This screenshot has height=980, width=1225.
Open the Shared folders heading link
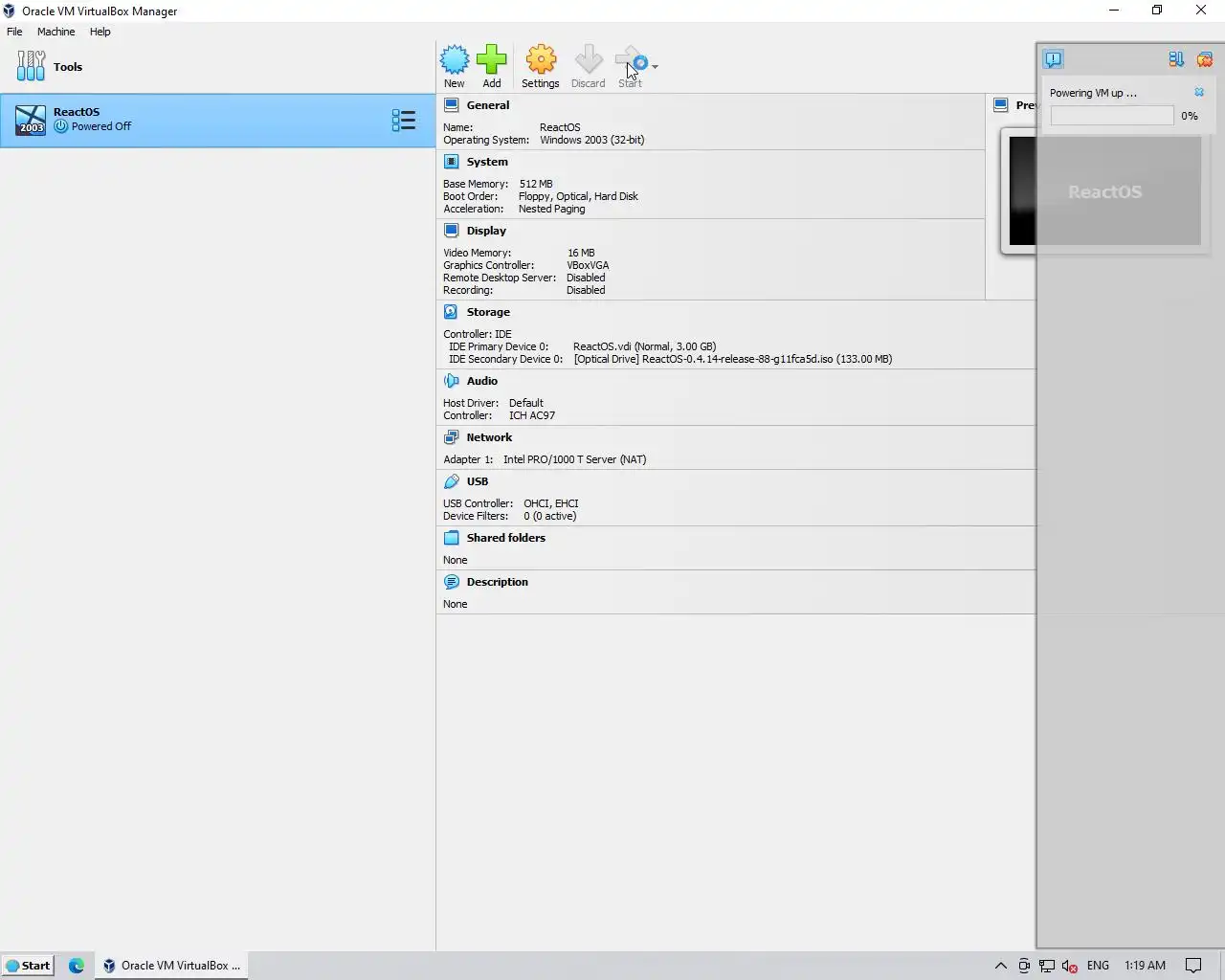(506, 538)
